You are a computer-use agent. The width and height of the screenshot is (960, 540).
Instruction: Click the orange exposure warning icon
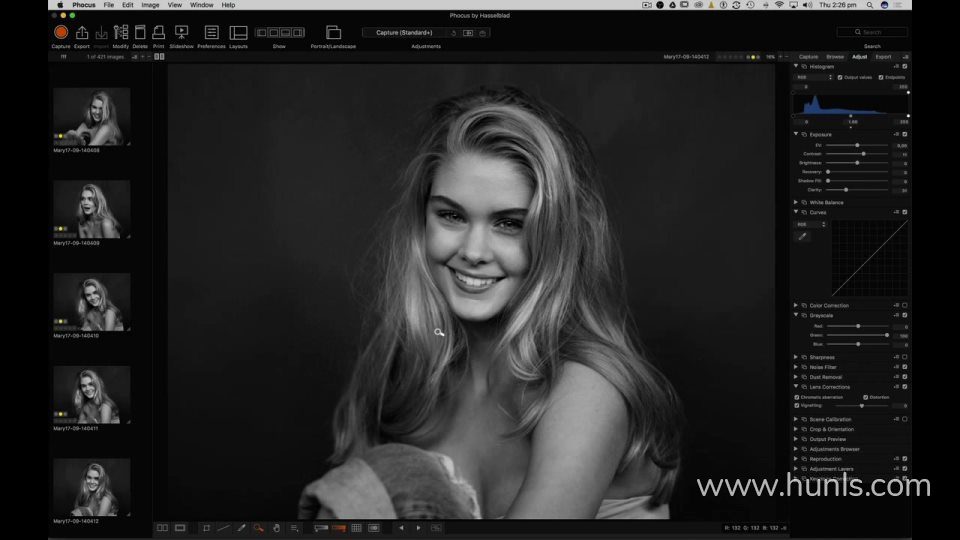click(x=339, y=528)
